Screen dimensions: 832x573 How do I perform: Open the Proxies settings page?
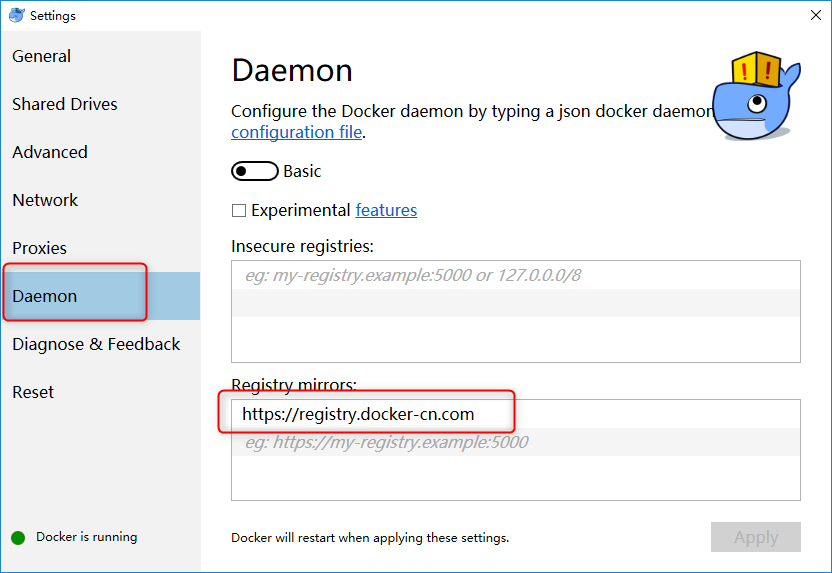pos(39,248)
